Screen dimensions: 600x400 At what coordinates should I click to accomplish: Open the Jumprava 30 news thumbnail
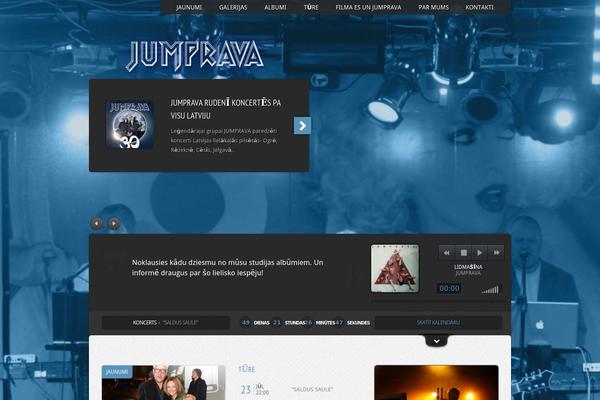coord(129,124)
